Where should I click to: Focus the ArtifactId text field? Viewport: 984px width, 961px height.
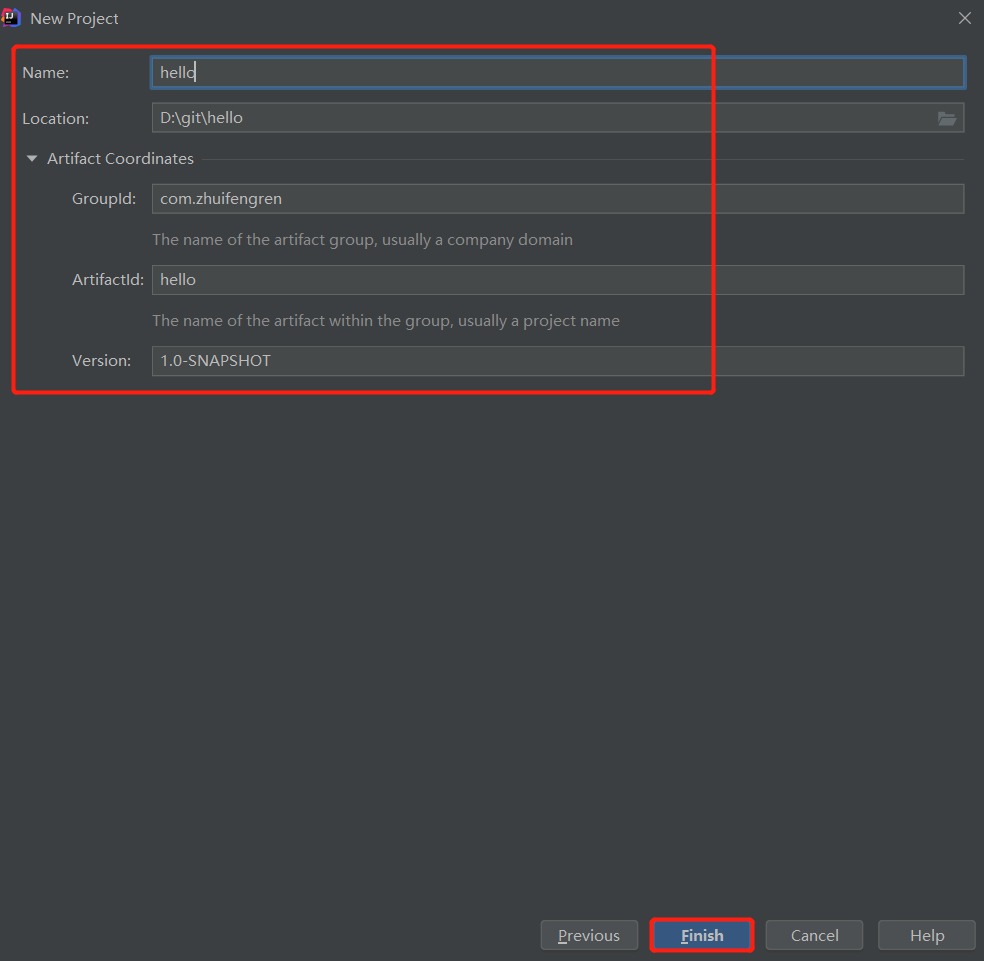click(557, 279)
